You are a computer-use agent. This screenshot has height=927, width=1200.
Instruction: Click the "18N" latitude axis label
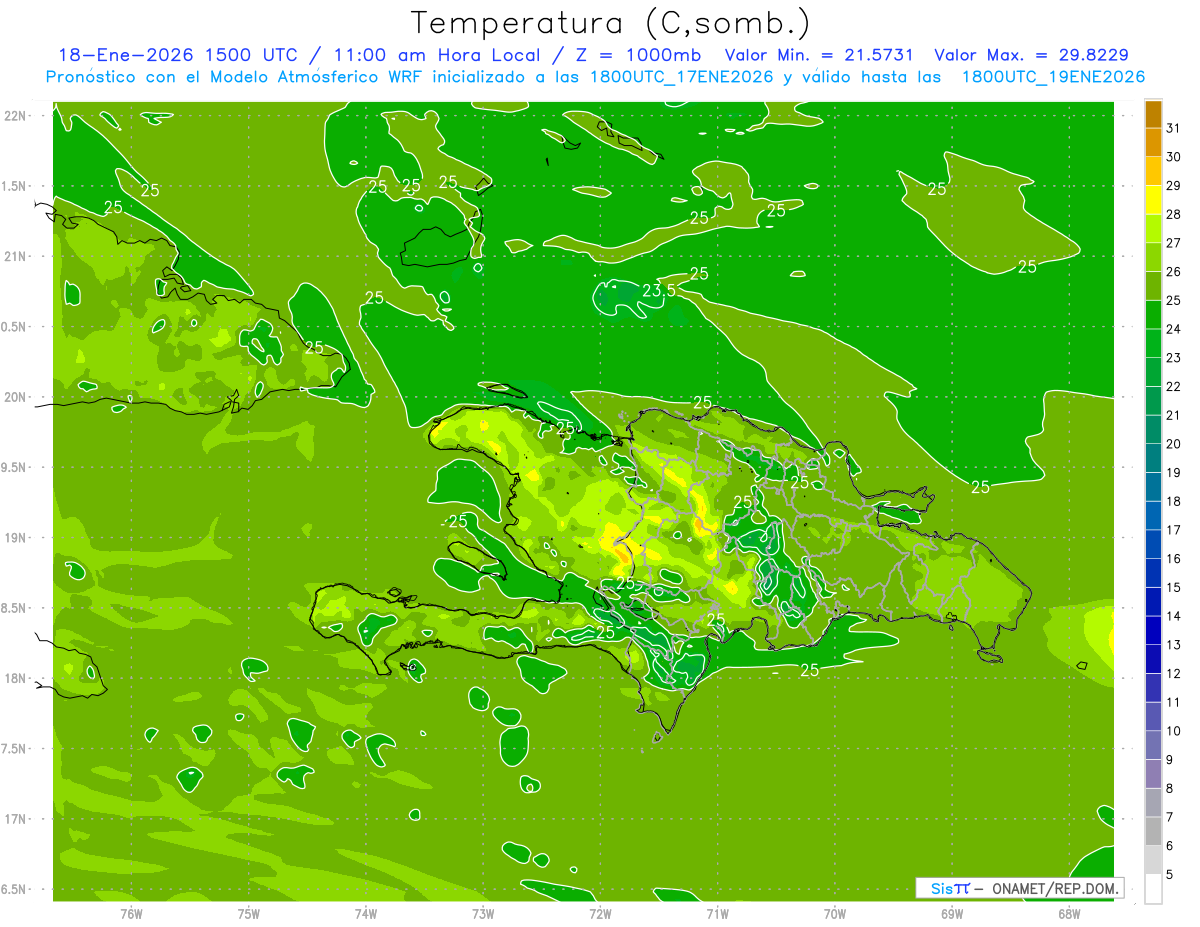point(17,678)
